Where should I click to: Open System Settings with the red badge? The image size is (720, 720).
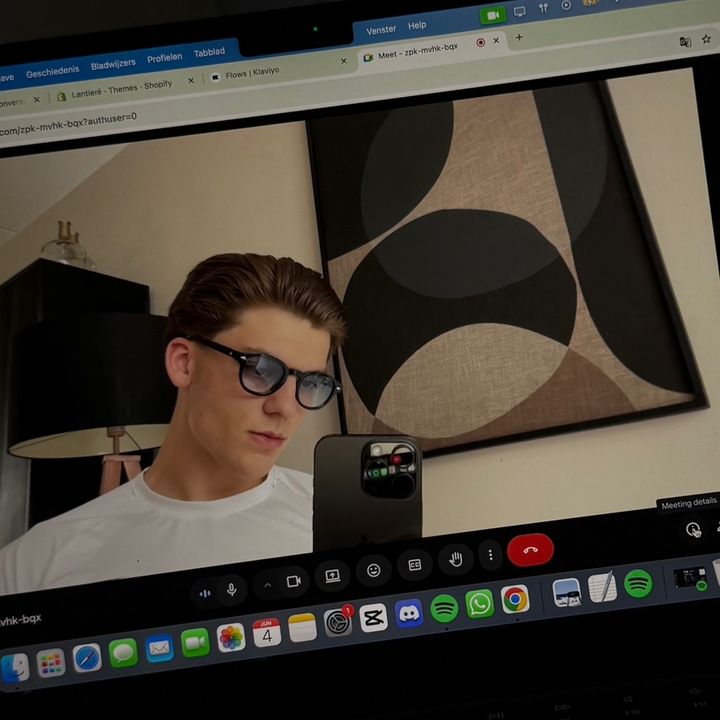(x=338, y=622)
